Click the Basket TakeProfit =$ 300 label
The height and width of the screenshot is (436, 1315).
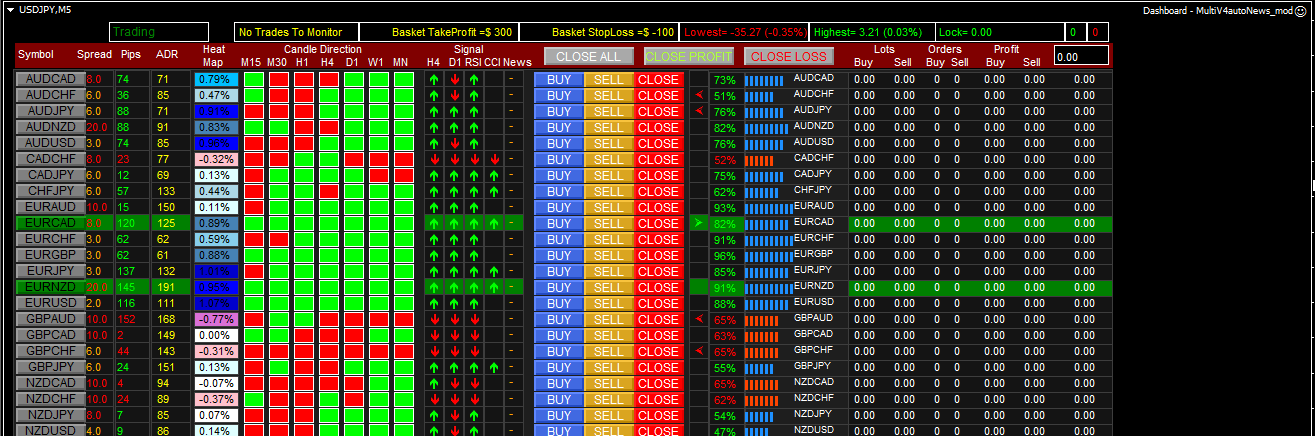[x=452, y=33]
